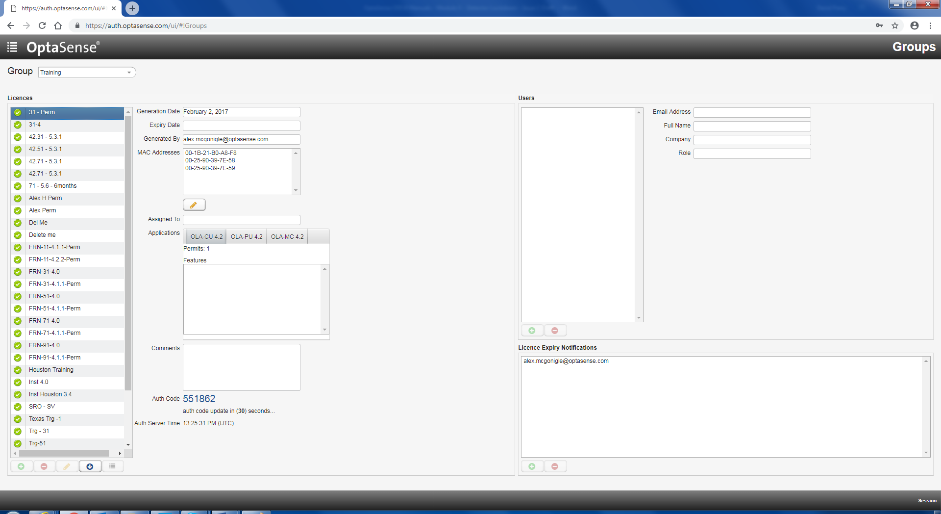
Task: Bookmark this page with the star icon
Action: [x=895, y=25]
